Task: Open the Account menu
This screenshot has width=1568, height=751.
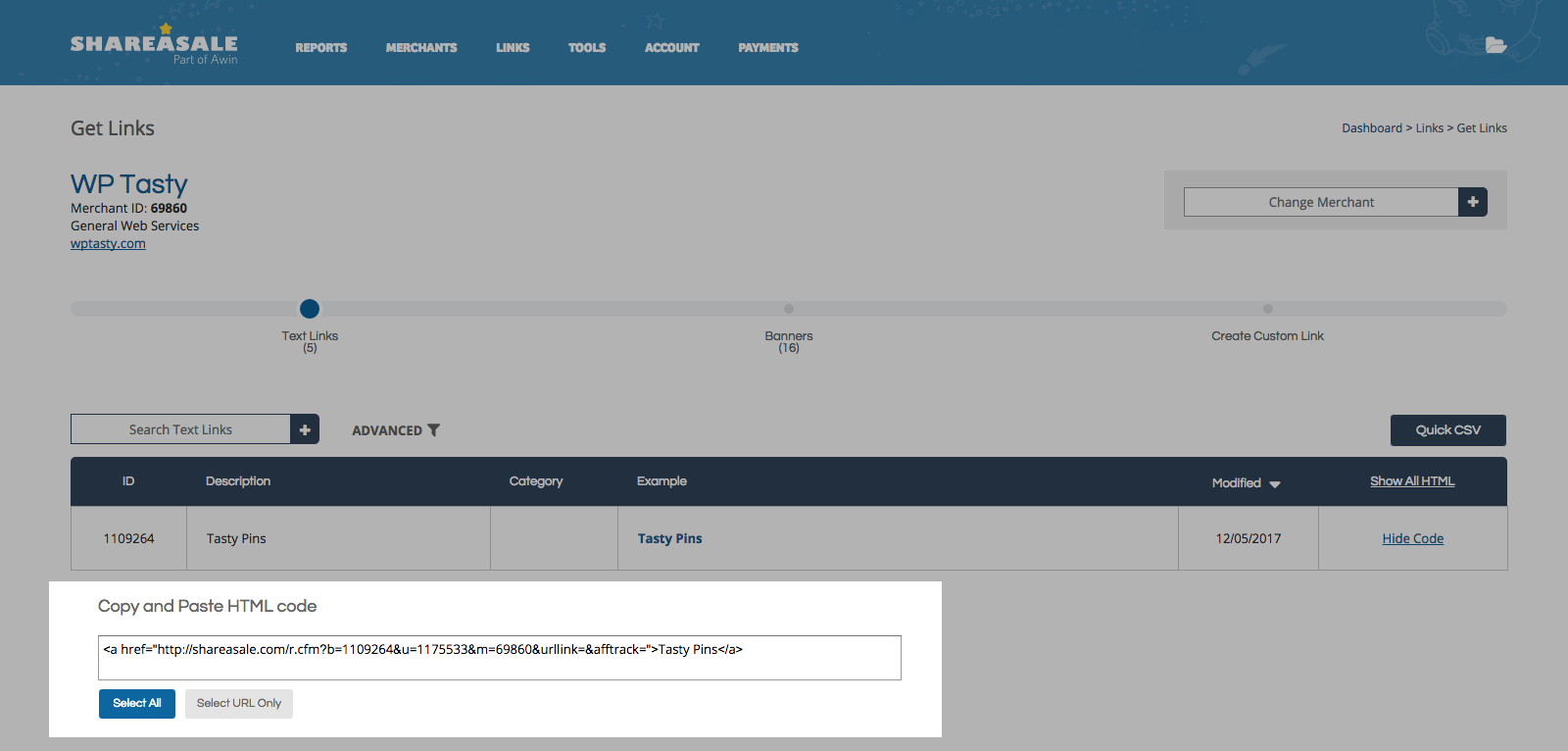Action: pos(672,47)
